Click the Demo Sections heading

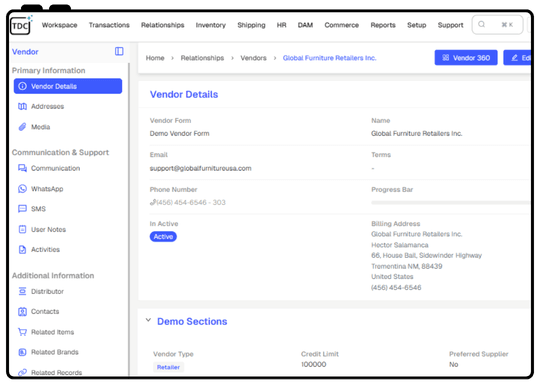pyautogui.click(x=192, y=321)
